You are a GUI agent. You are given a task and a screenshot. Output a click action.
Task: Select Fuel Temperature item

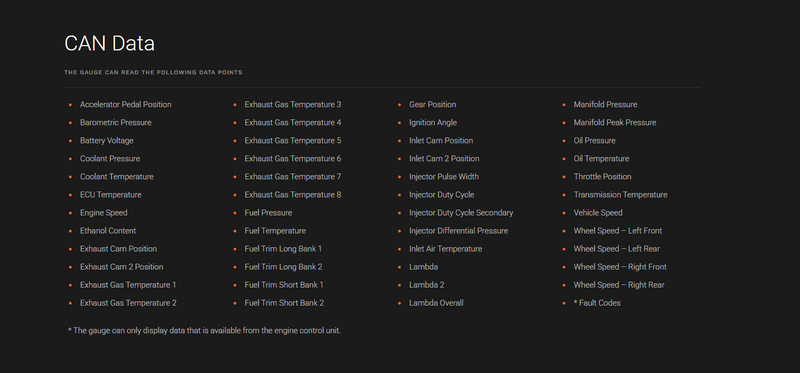tap(275, 231)
